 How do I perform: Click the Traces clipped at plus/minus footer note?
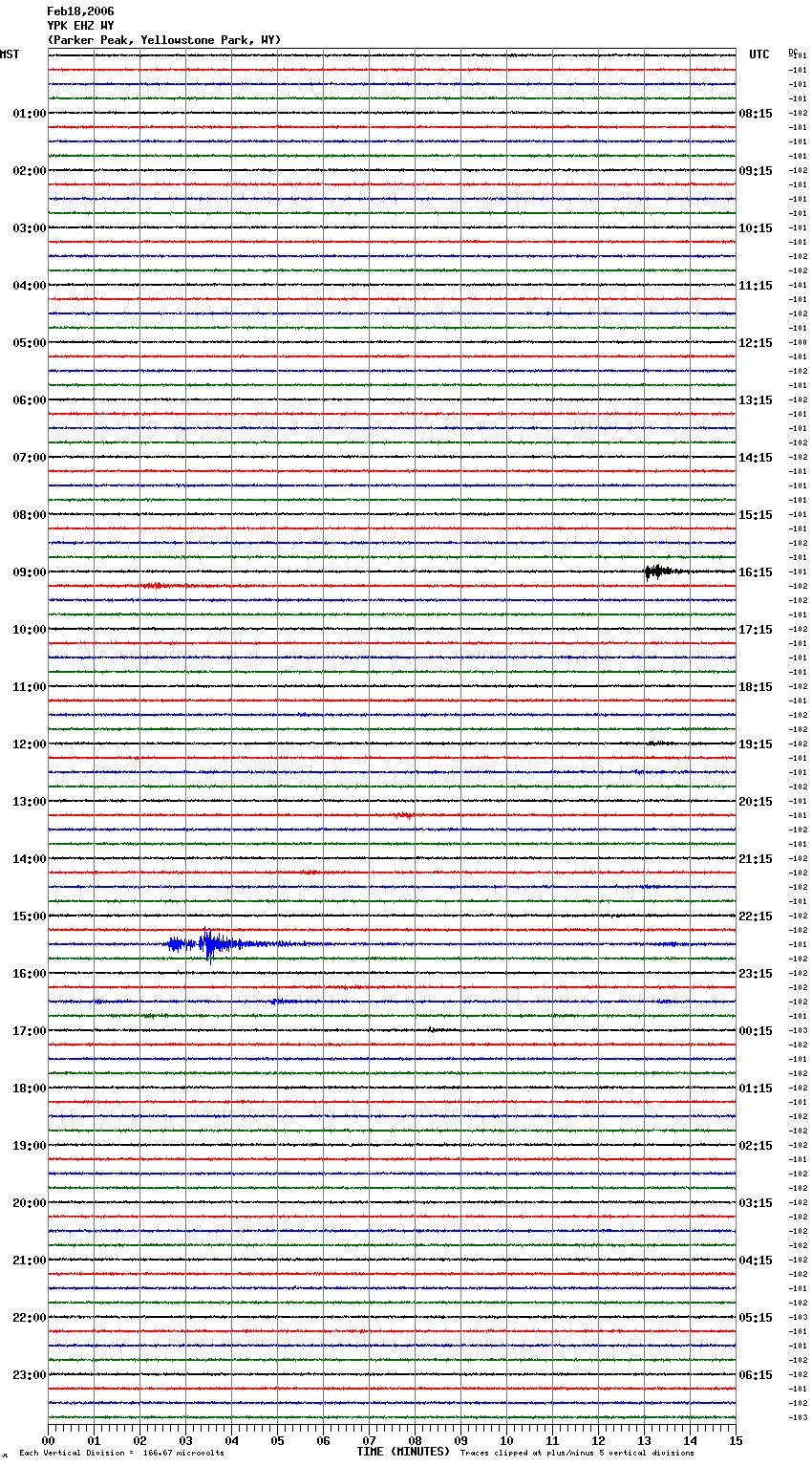pyautogui.click(x=577, y=1454)
